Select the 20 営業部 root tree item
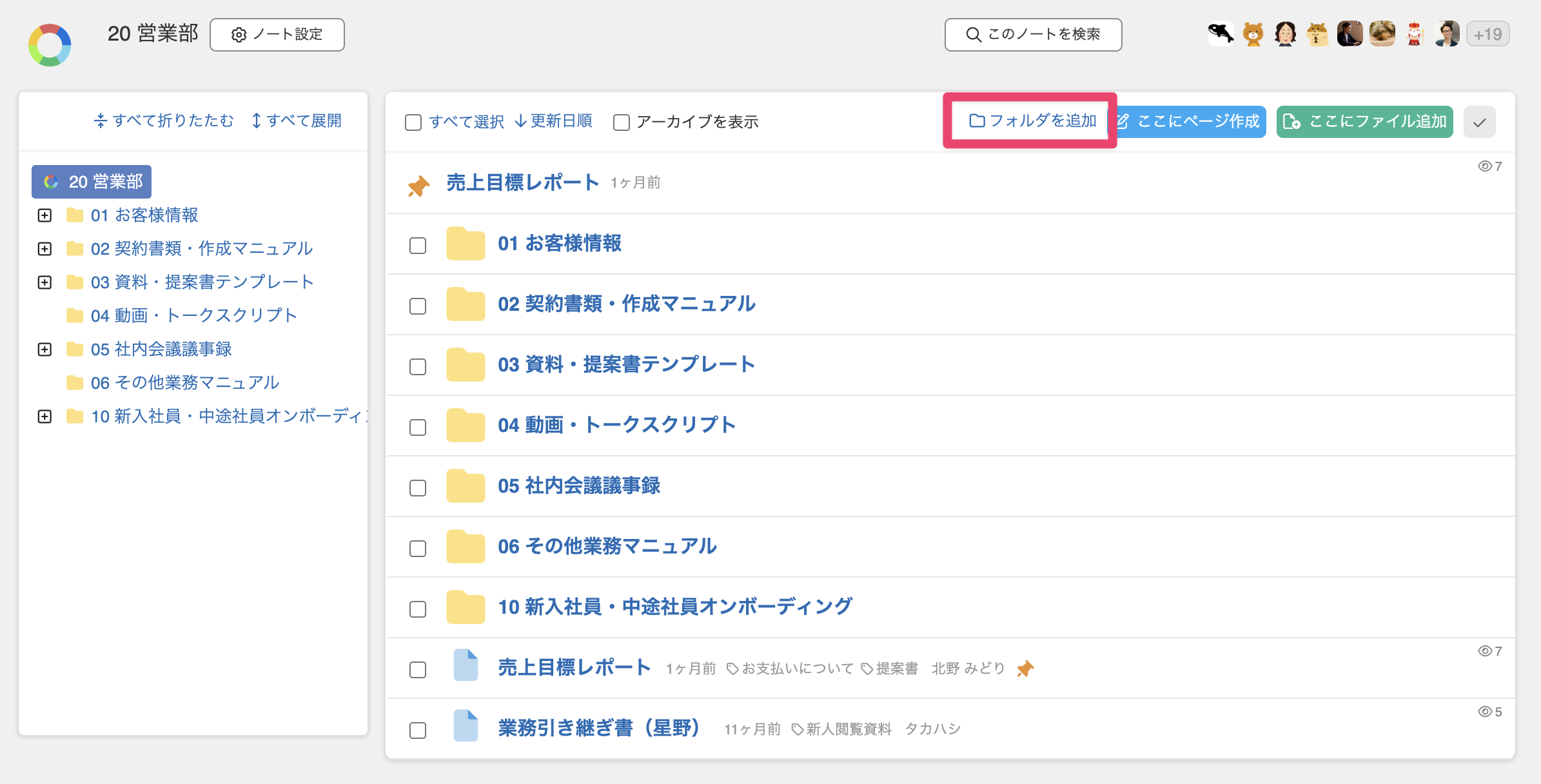The height and width of the screenshot is (784, 1541). [92, 182]
